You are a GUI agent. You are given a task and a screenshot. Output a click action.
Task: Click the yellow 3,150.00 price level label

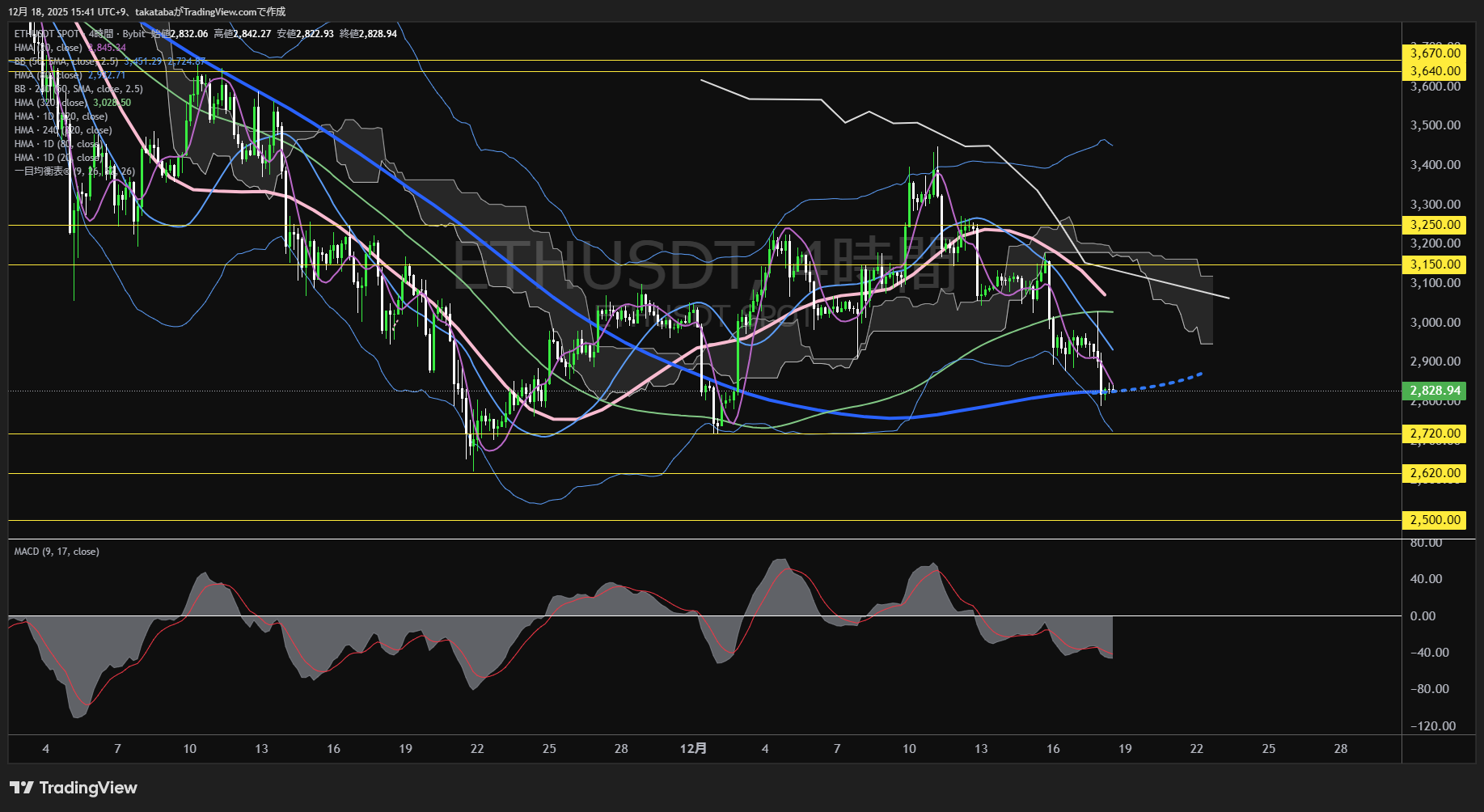pos(1435,264)
